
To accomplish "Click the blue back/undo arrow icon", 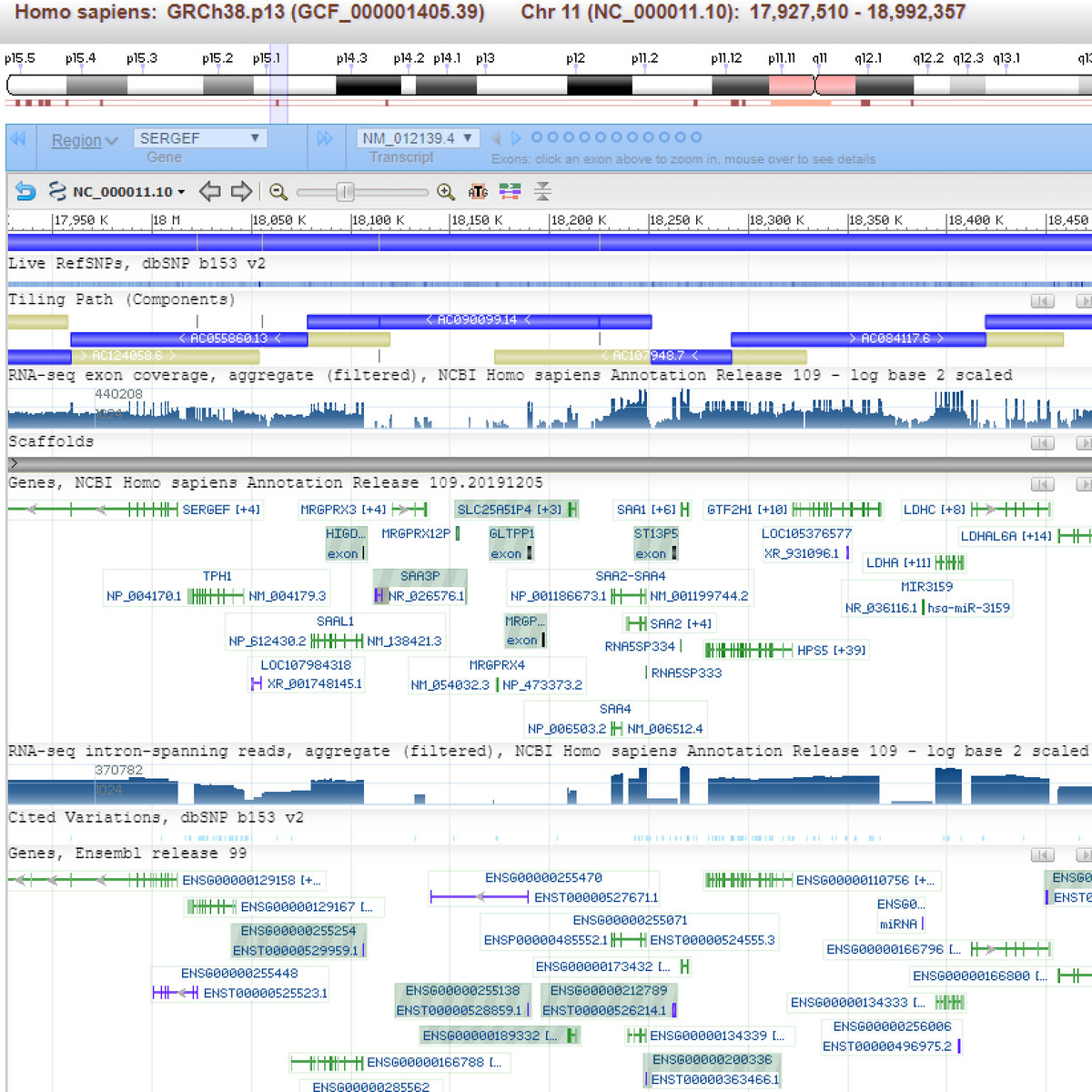I will tap(25, 191).
